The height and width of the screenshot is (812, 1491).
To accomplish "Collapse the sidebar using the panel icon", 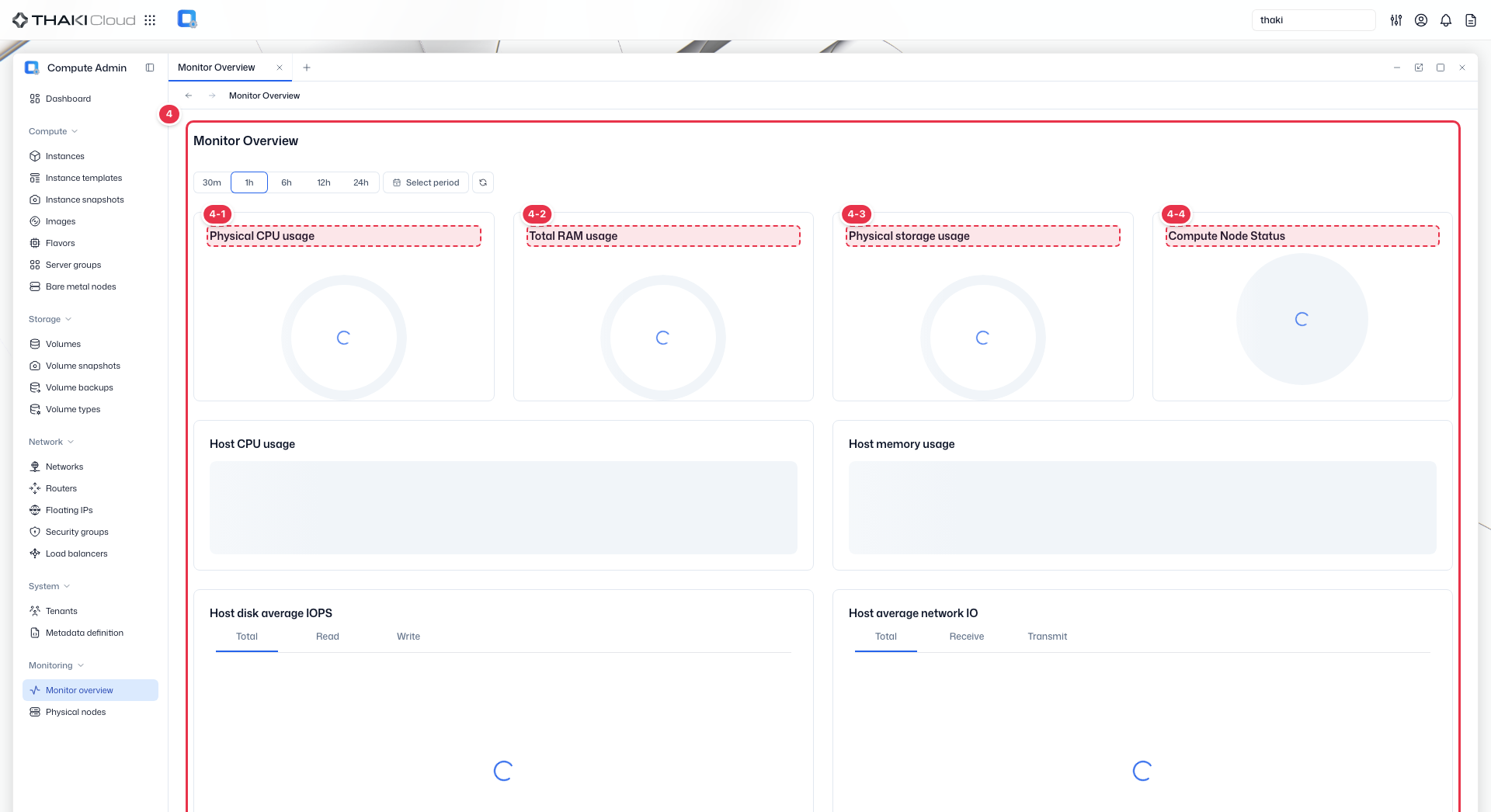I will point(150,68).
